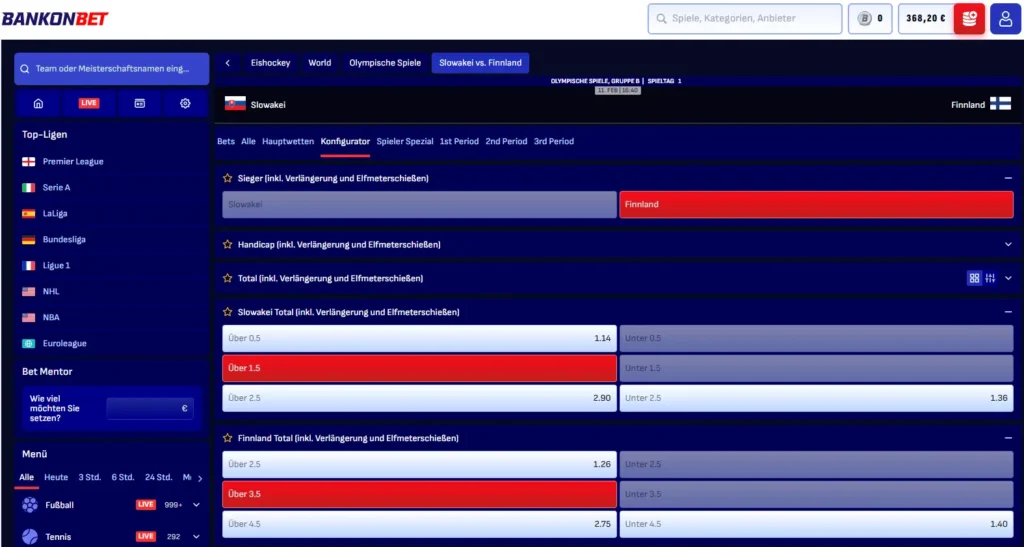Screen dimensions: 1024x547
Task: Expand the Total market chevron
Action: pos(1008,278)
